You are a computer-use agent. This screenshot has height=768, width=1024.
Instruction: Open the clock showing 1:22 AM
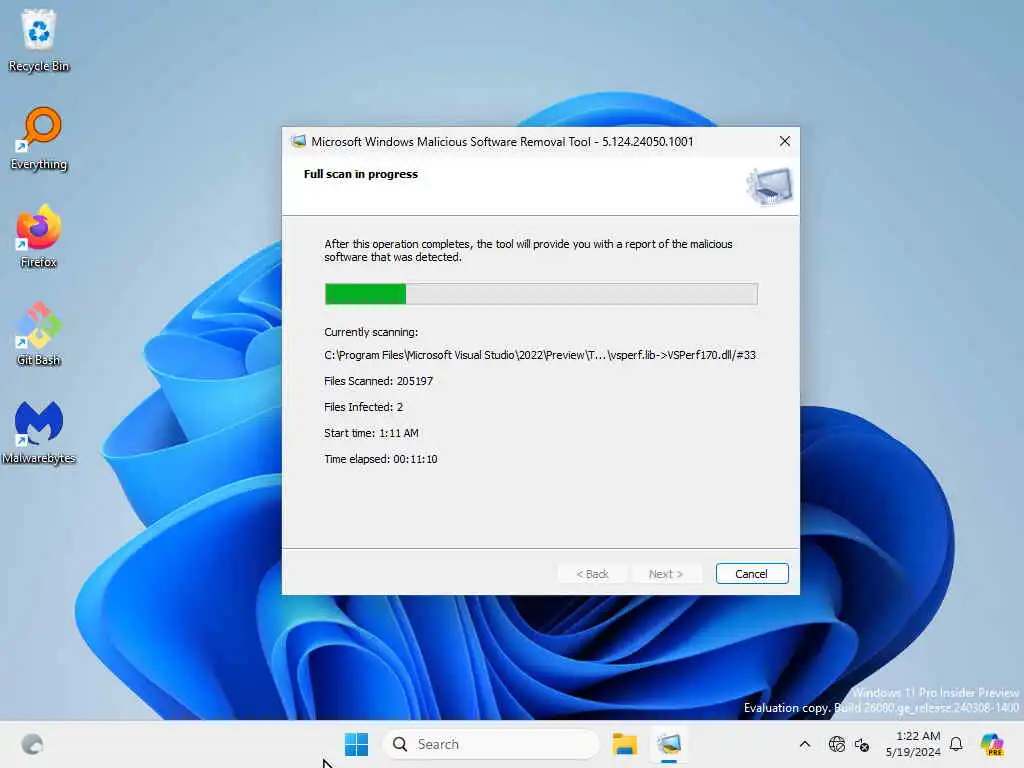tap(912, 744)
